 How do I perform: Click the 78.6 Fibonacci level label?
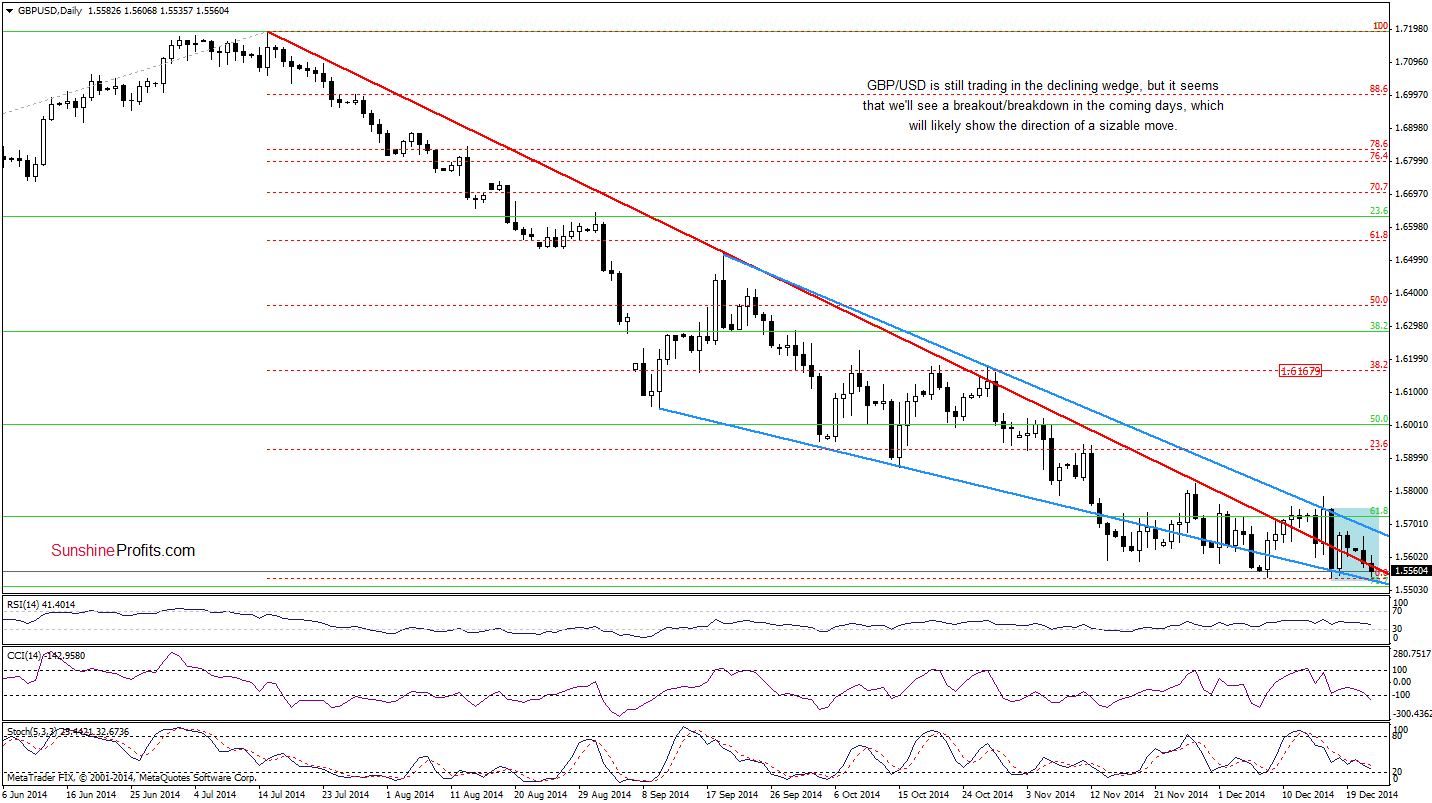1378,145
